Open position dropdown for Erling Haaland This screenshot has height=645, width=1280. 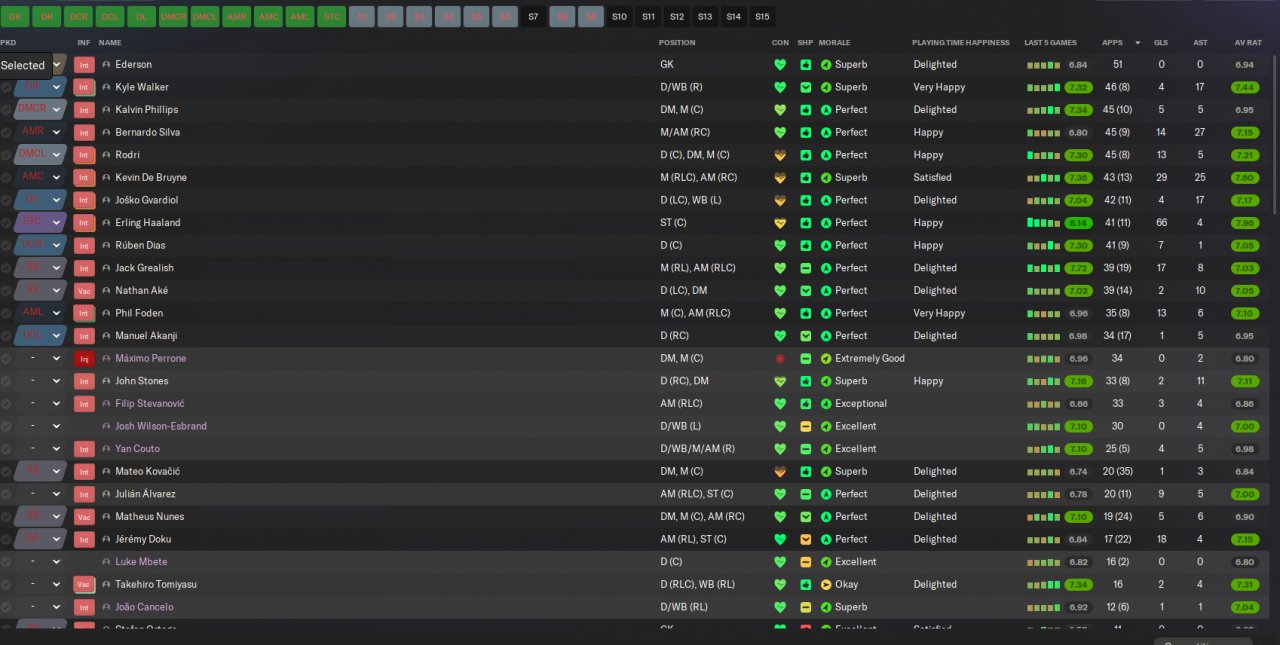[x=57, y=223]
